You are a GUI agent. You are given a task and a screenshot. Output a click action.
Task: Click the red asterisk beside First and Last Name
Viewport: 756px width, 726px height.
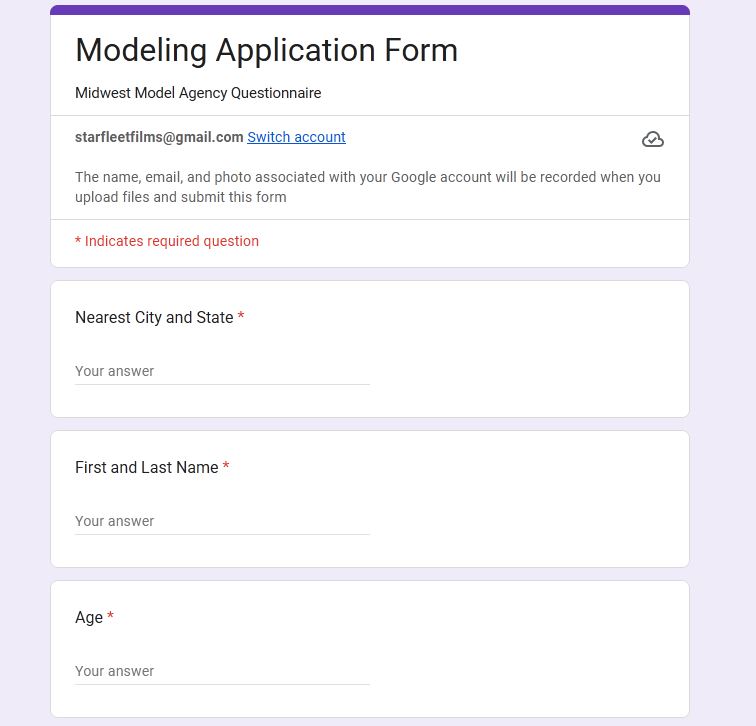226,467
